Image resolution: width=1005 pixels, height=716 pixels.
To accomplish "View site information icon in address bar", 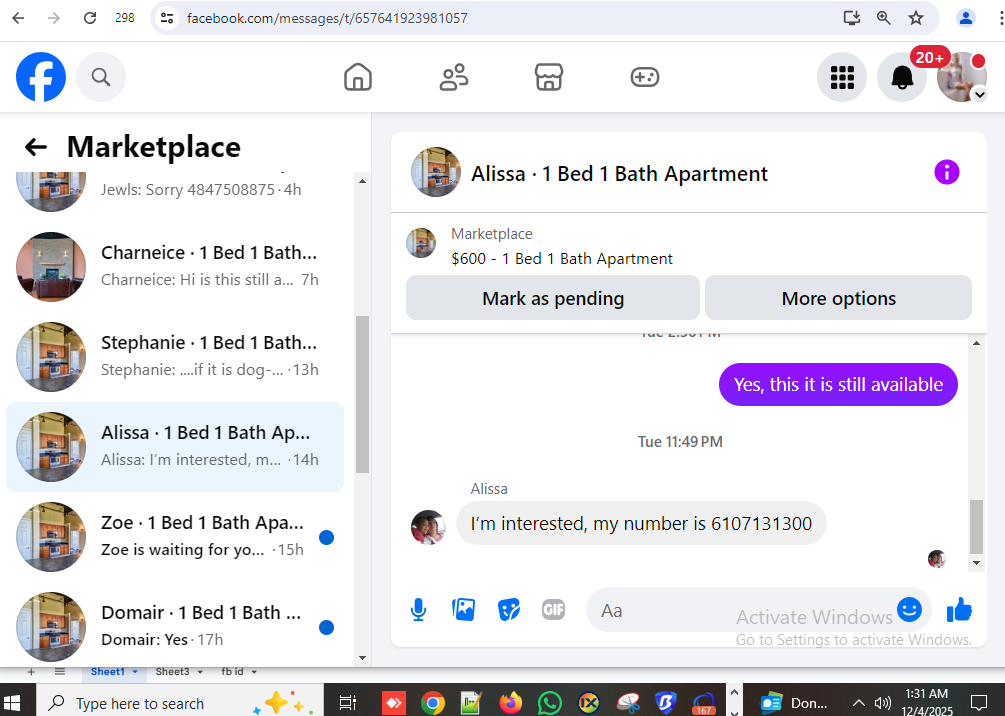I will pos(167,18).
